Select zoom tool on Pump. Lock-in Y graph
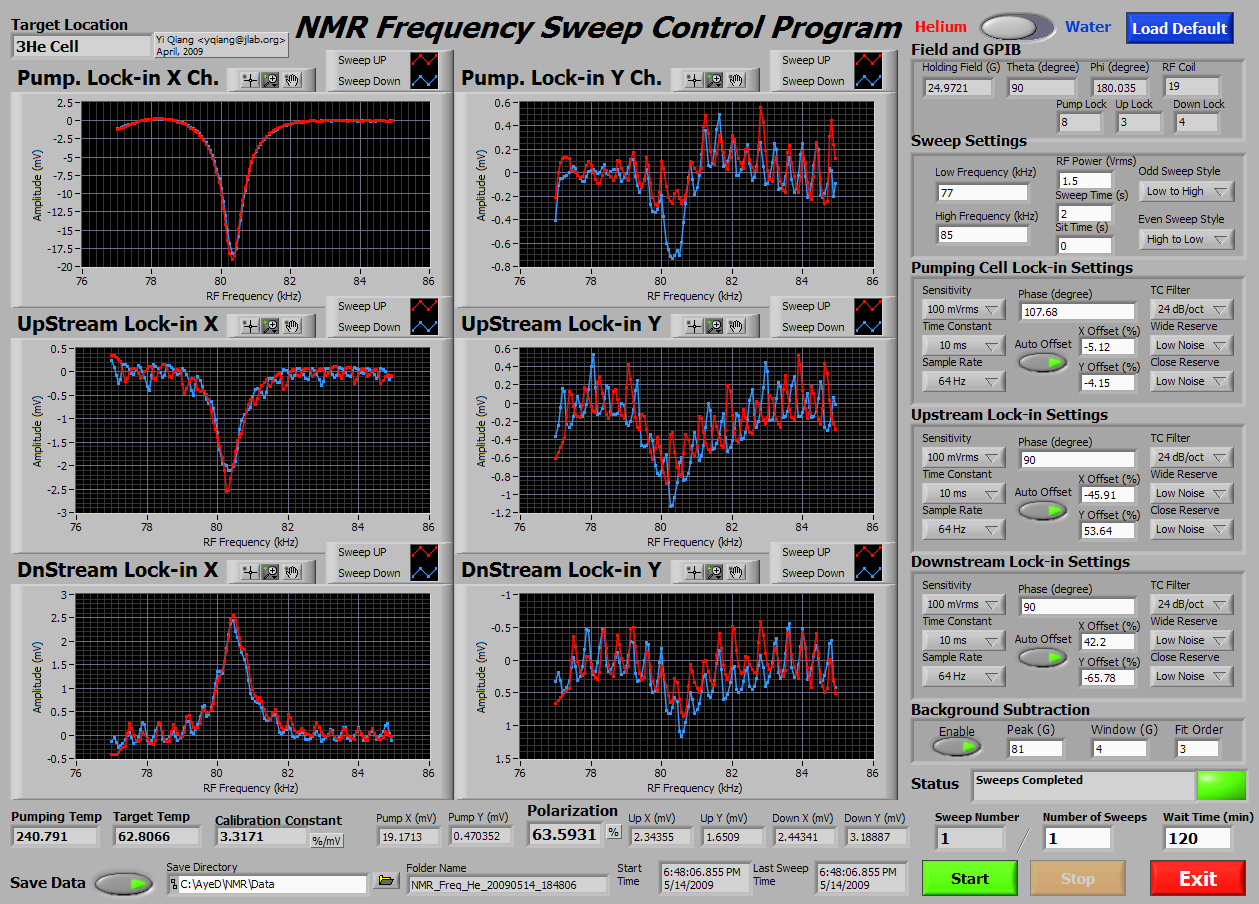The height and width of the screenshot is (904, 1259). tap(713, 79)
